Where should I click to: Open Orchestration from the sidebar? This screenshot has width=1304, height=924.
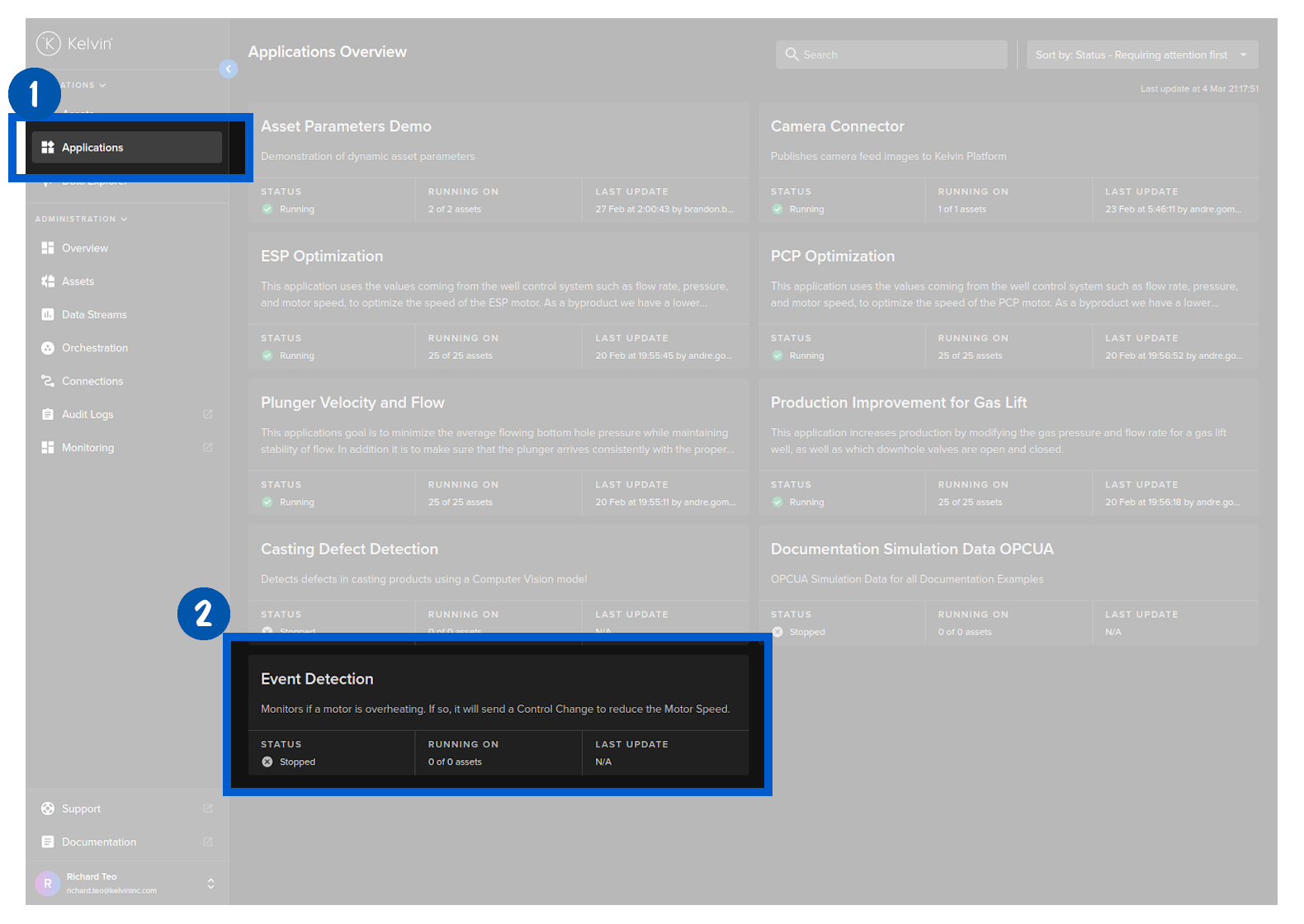point(94,348)
